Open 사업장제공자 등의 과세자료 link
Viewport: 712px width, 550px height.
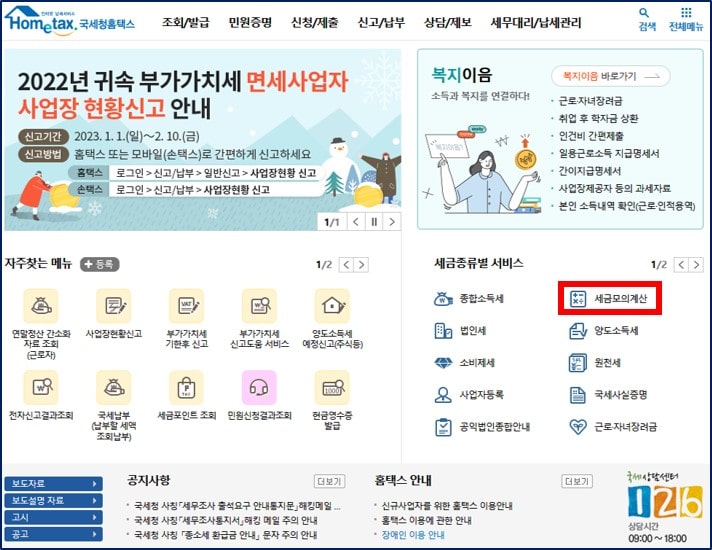[x=614, y=188]
